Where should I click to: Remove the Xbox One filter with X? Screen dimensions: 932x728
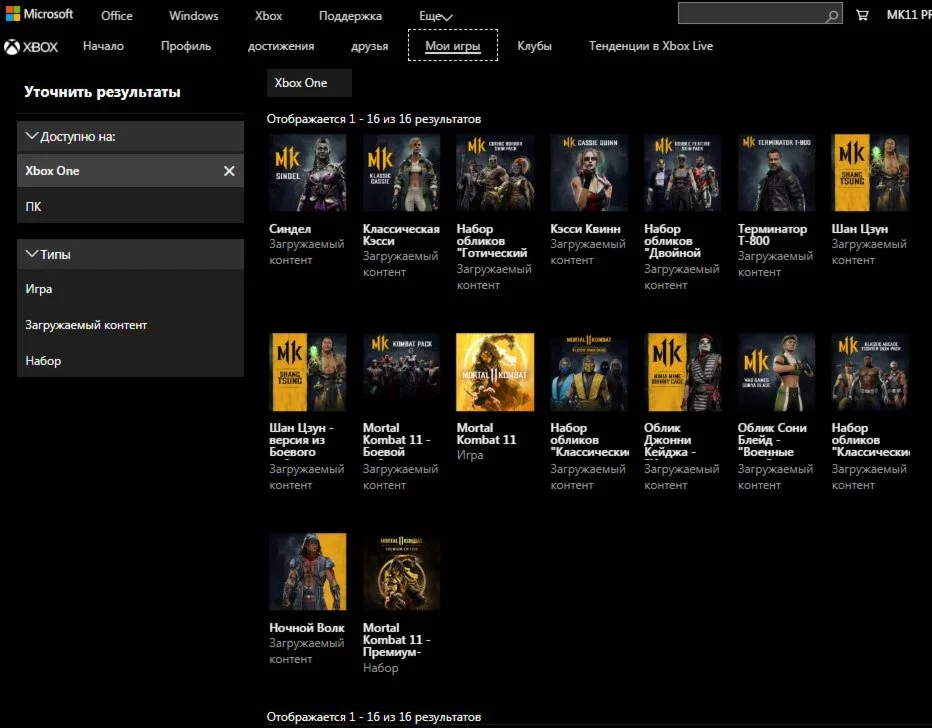point(229,171)
